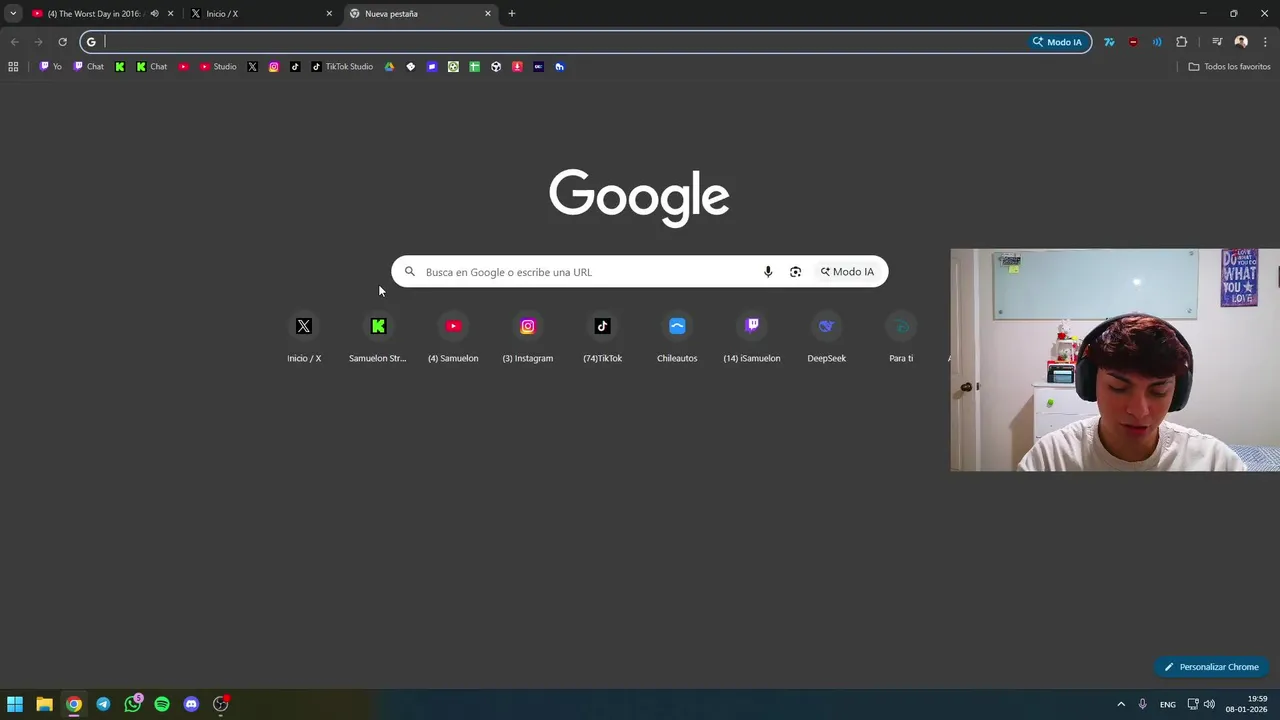Screen dimensions: 1280x720
Task: Open a new tab with plus button
Action: coord(512,14)
